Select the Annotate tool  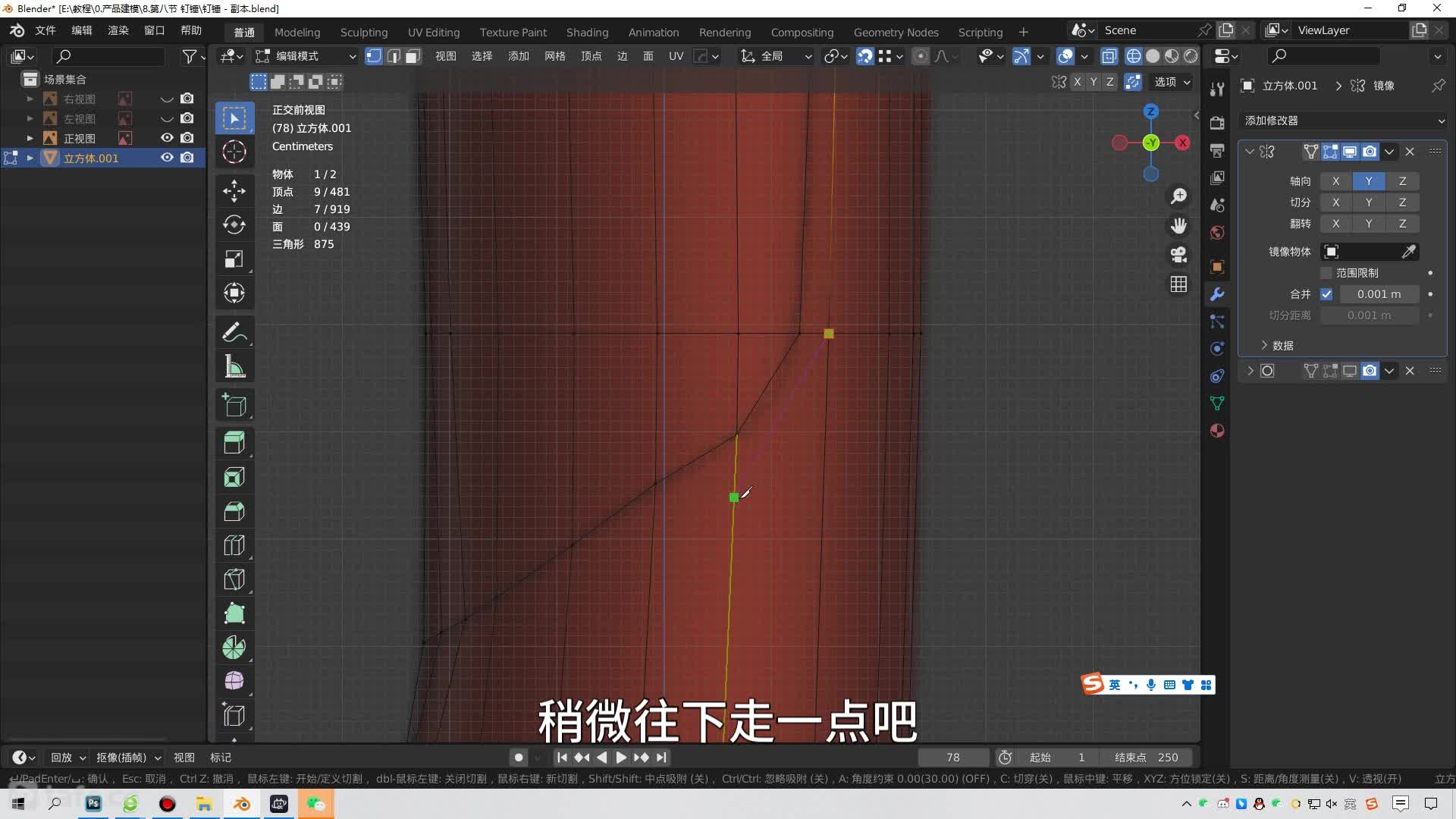coord(234,332)
